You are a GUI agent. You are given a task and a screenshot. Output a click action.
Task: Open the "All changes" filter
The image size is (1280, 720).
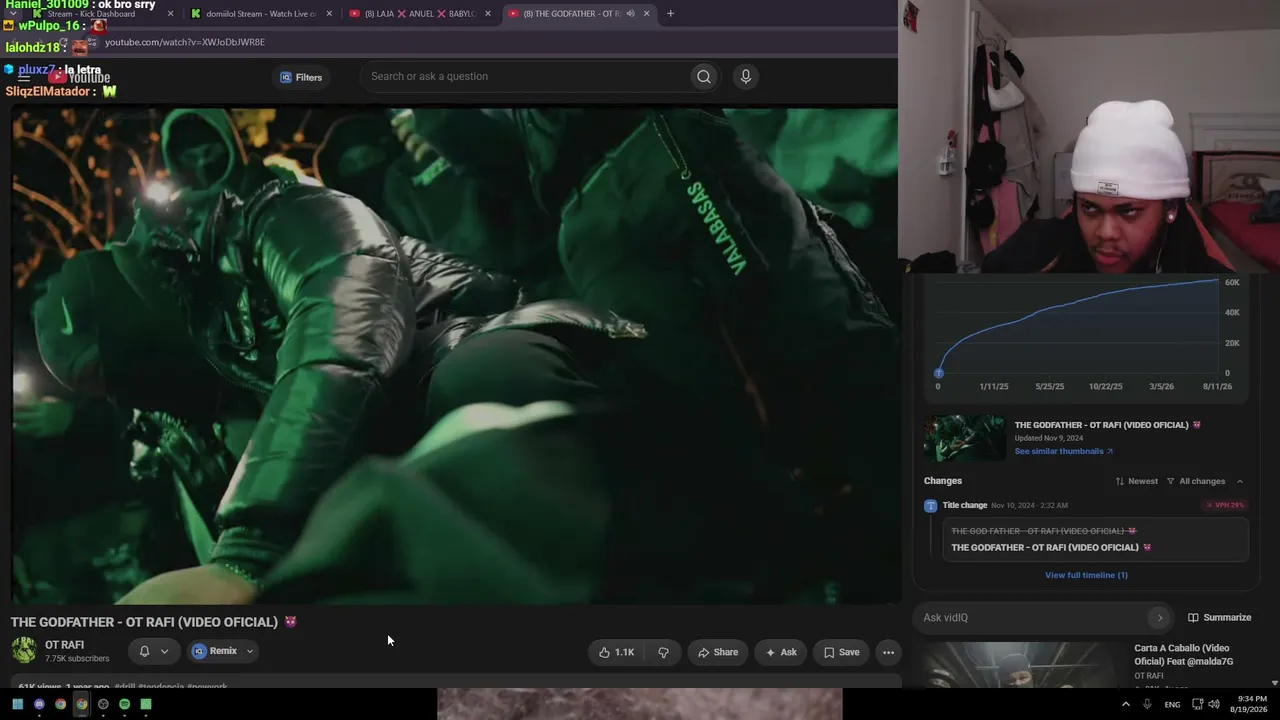point(1196,481)
